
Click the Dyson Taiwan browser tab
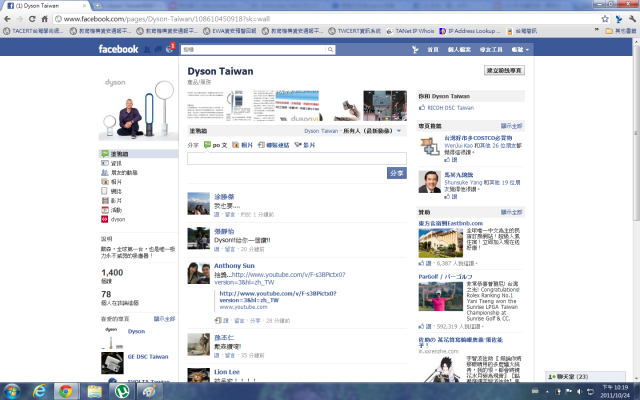[x=46, y=6]
